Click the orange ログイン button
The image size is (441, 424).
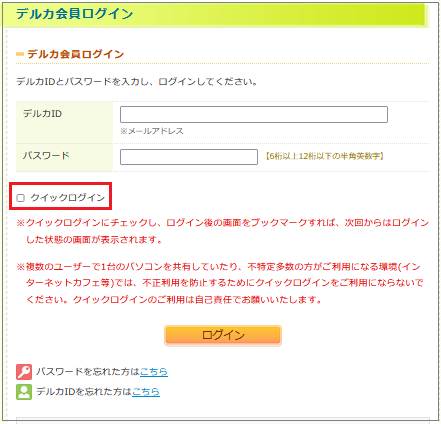[x=223, y=335]
